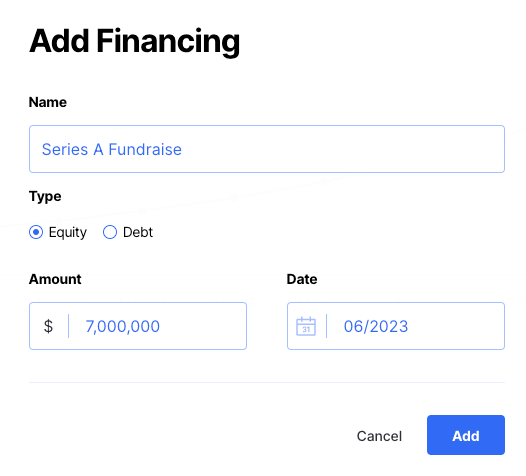Cancel adding the financing
The height and width of the screenshot is (476, 526).
coord(379,436)
